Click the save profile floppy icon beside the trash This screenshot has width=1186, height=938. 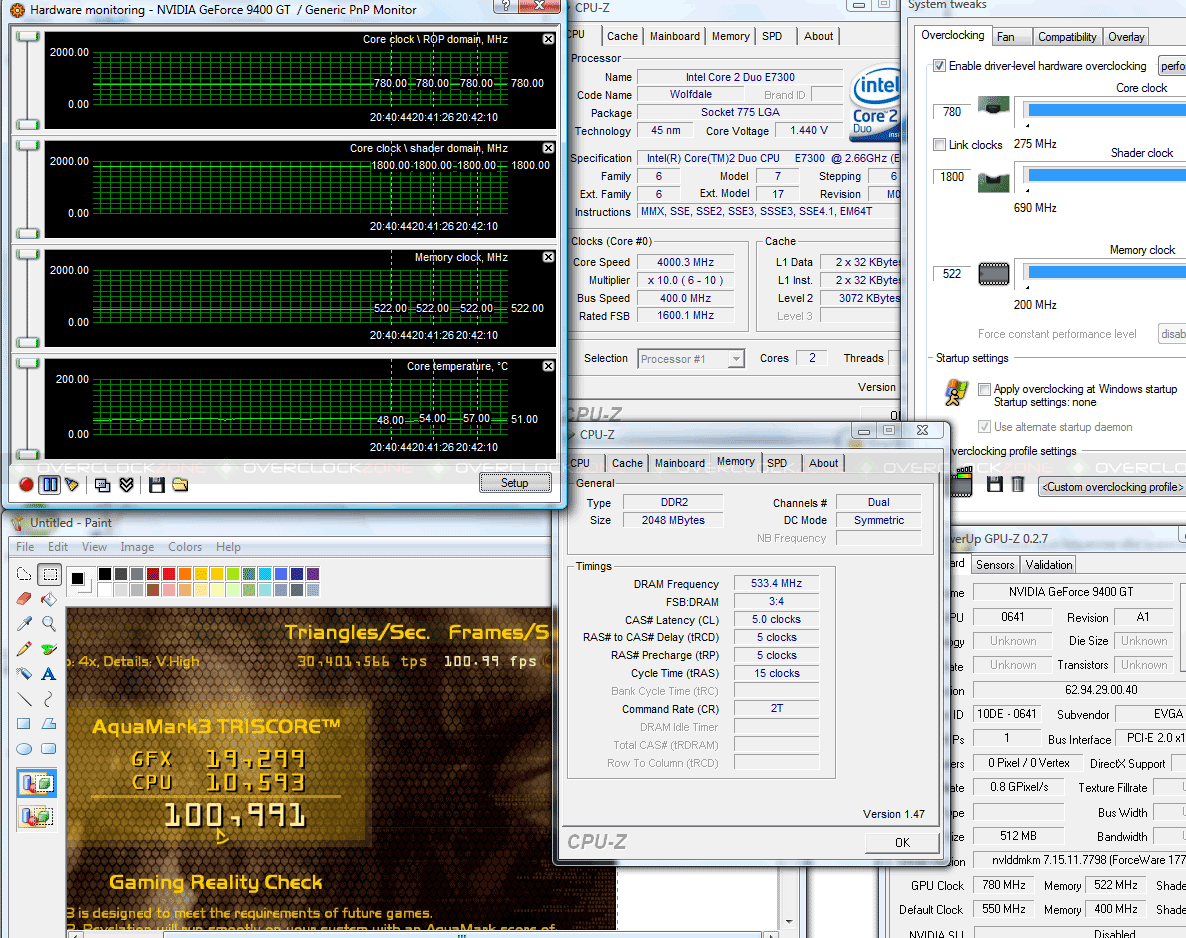click(995, 484)
